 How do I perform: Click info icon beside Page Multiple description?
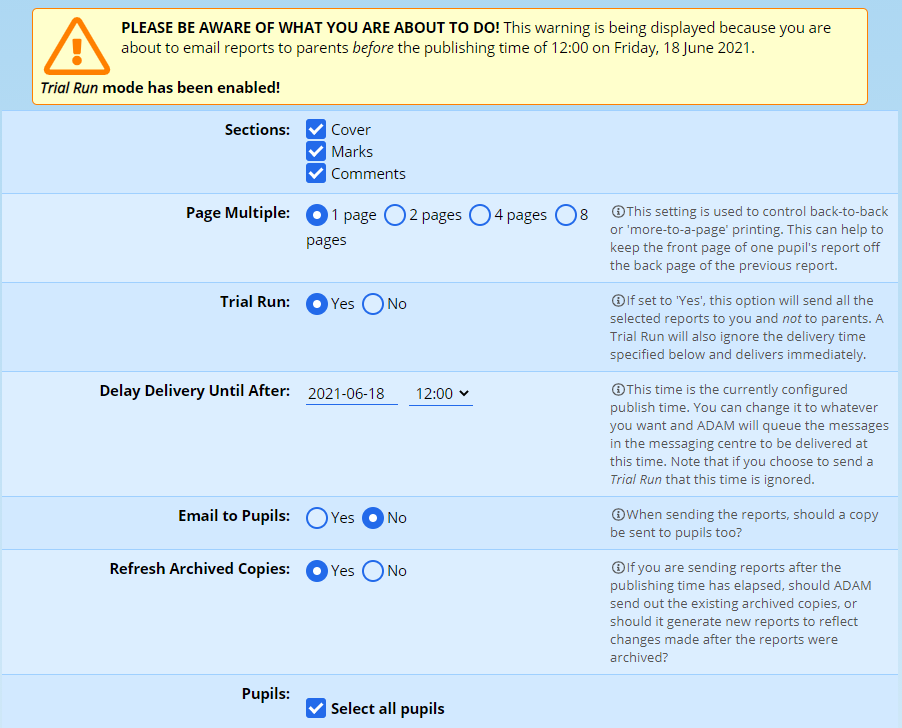tap(617, 212)
